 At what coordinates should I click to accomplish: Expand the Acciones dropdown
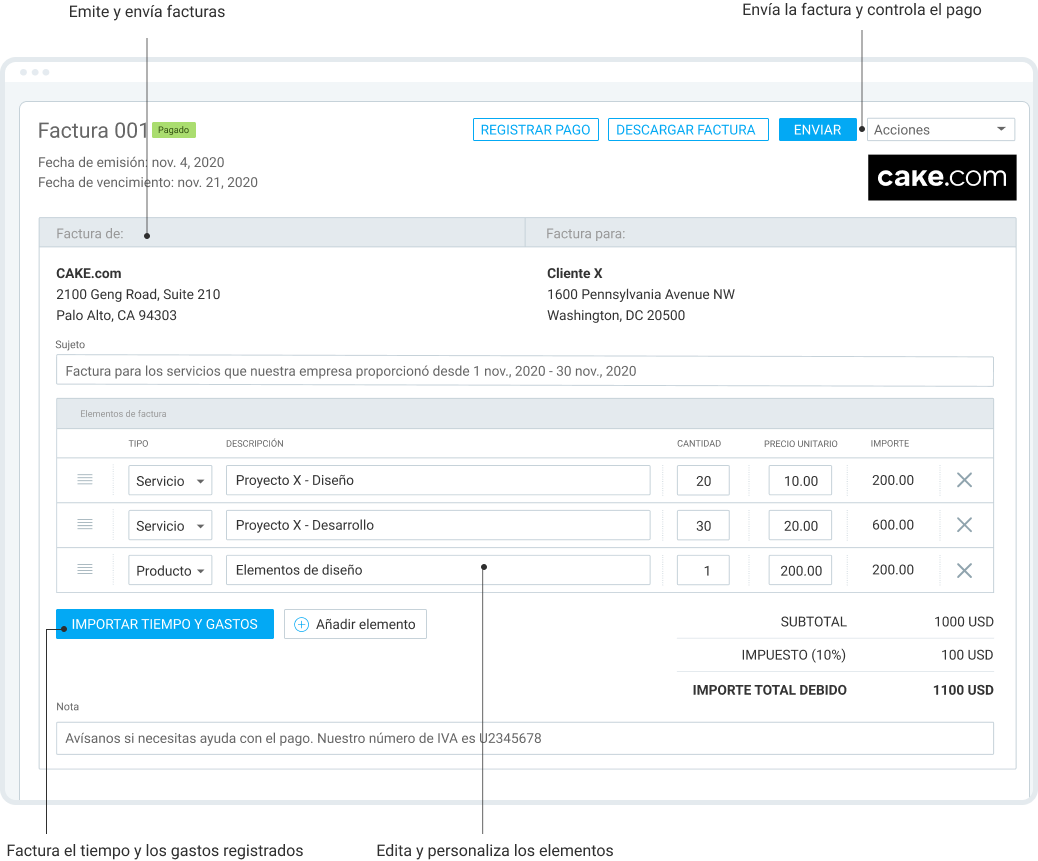940,129
